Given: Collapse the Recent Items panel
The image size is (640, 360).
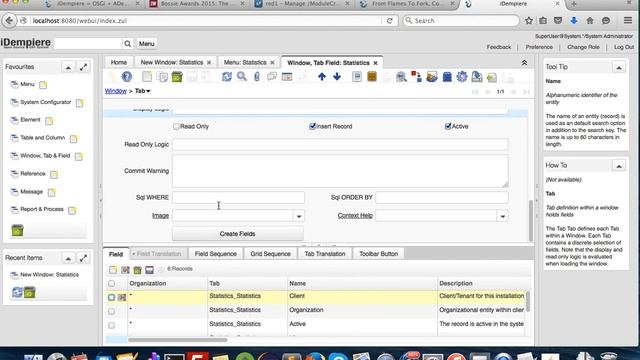Looking at the screenshot, I should click(x=68, y=258).
